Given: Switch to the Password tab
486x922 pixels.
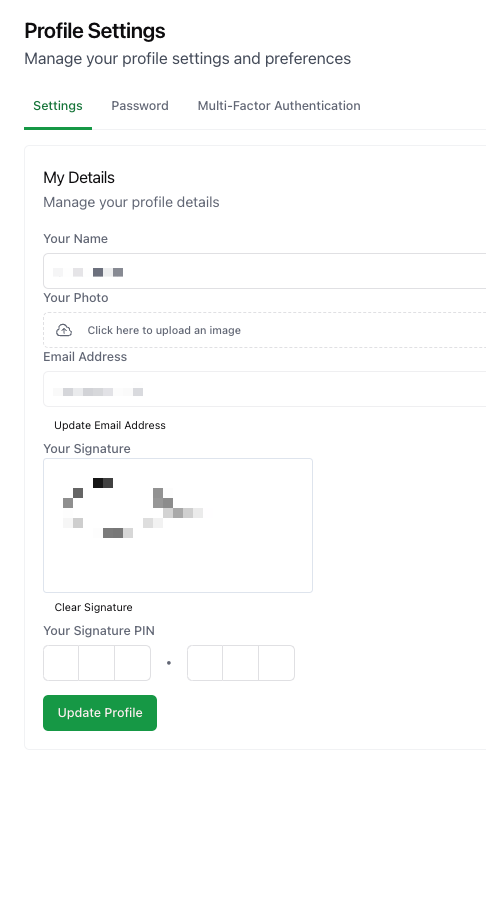Looking at the screenshot, I should (140, 106).
